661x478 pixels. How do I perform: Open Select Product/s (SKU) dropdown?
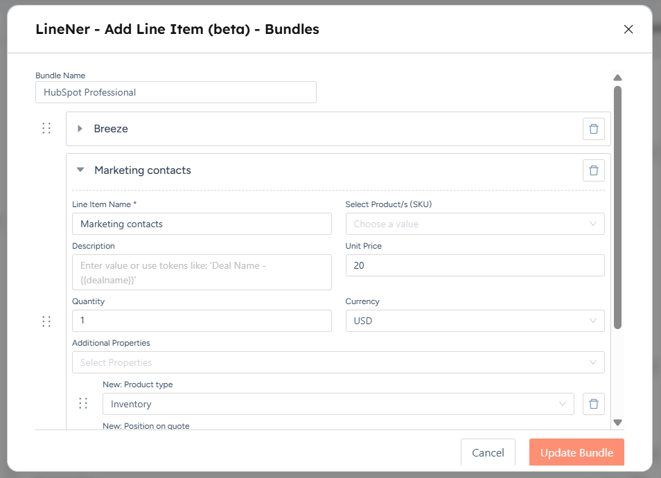pyautogui.click(x=474, y=224)
